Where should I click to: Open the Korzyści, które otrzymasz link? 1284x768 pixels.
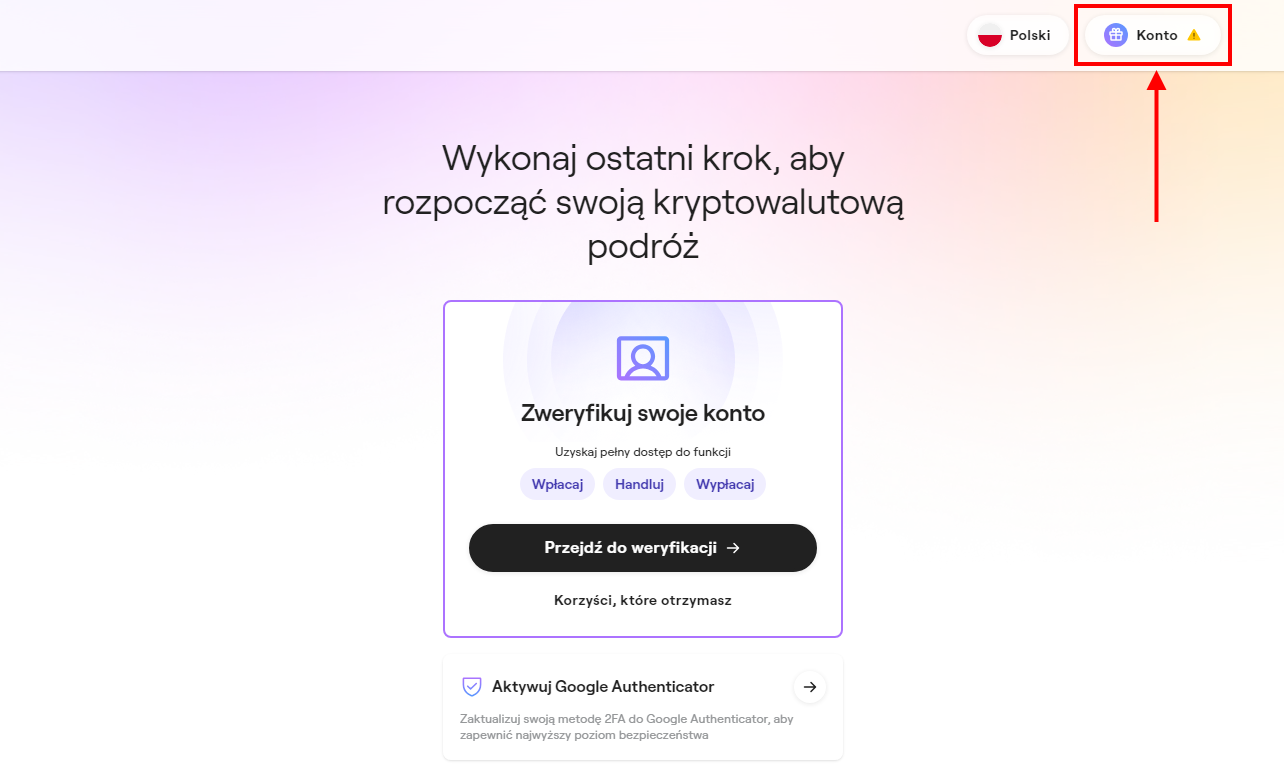[643, 601]
